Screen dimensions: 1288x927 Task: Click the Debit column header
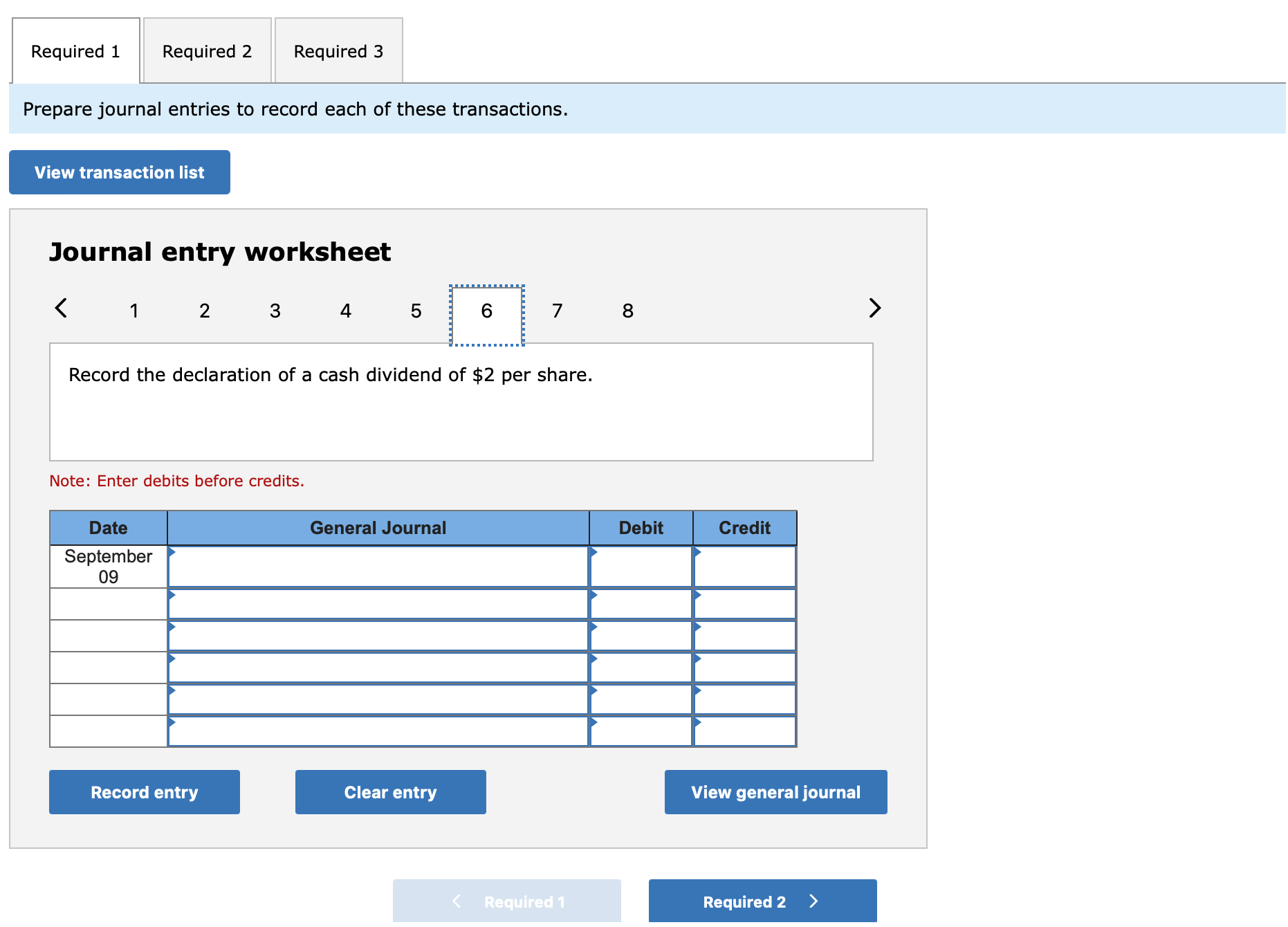pos(641,528)
